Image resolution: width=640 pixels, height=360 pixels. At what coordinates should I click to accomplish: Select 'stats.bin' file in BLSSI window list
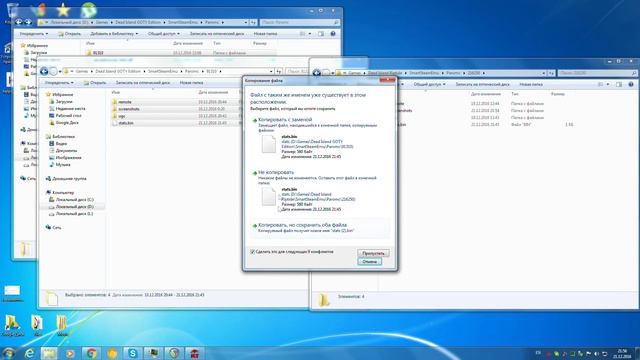(x=125, y=123)
